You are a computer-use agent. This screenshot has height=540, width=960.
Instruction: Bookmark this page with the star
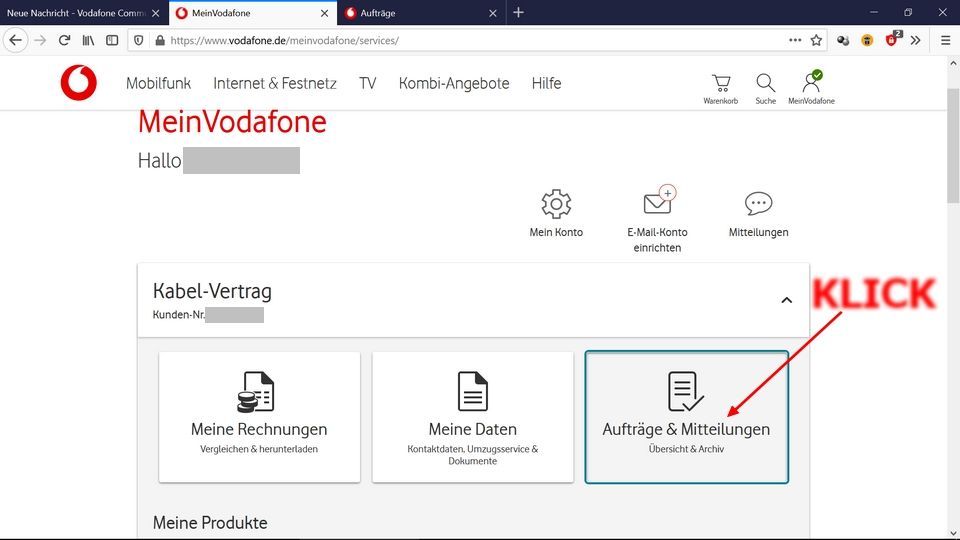[x=816, y=40]
